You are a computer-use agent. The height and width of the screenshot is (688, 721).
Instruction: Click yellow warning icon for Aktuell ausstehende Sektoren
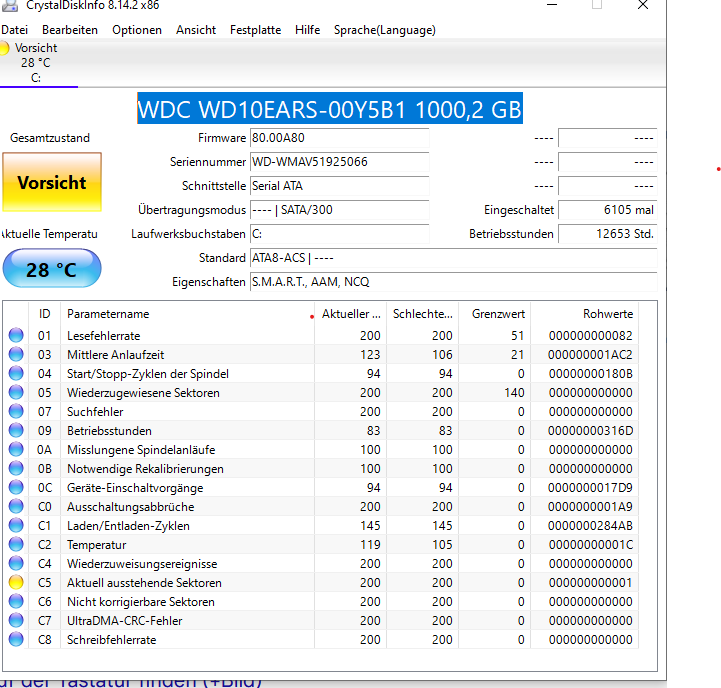pos(16,582)
